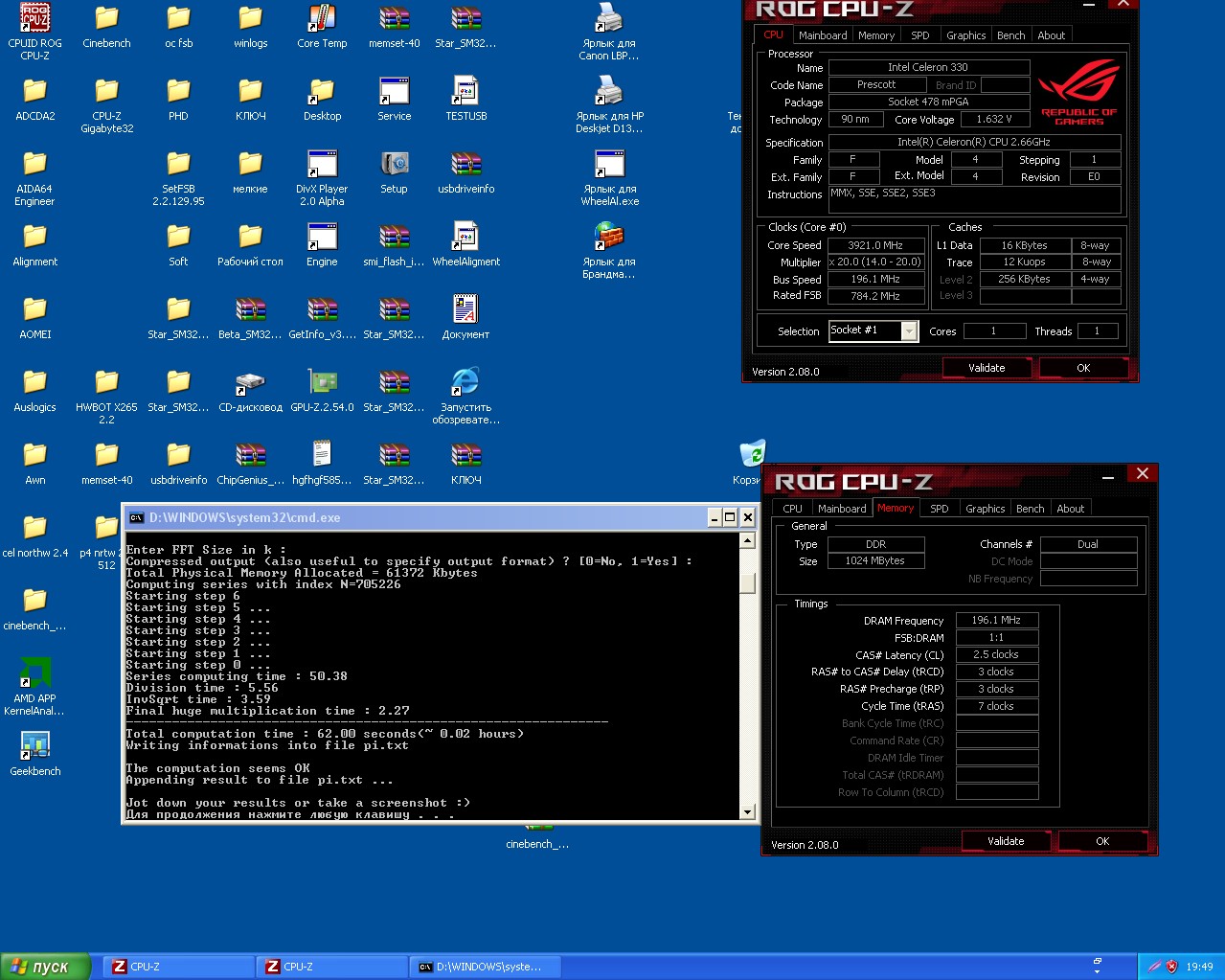Open Mainboard tab in lower CPU-Z window

click(842, 509)
